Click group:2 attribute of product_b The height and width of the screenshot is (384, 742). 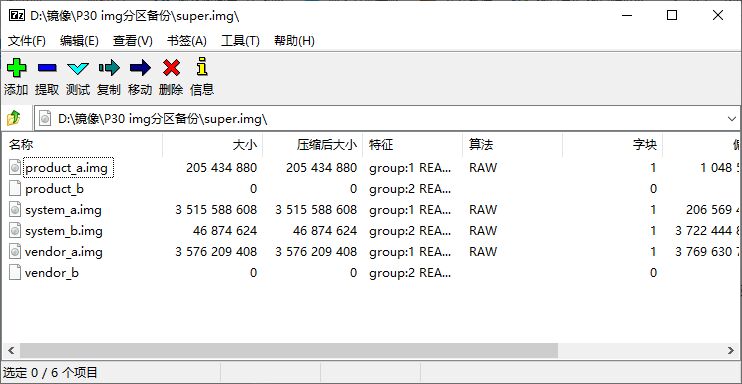tap(410, 189)
